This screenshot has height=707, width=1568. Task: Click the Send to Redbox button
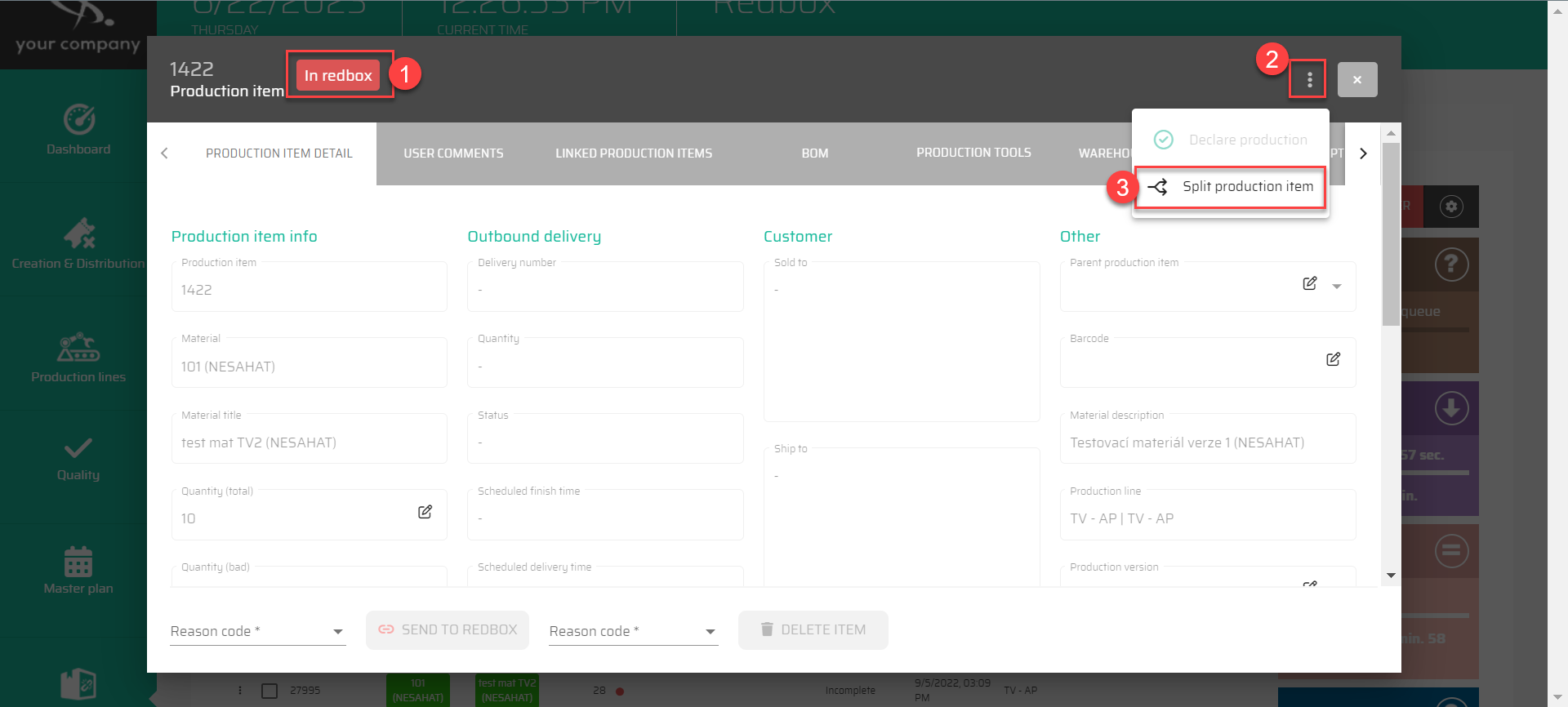tap(448, 630)
